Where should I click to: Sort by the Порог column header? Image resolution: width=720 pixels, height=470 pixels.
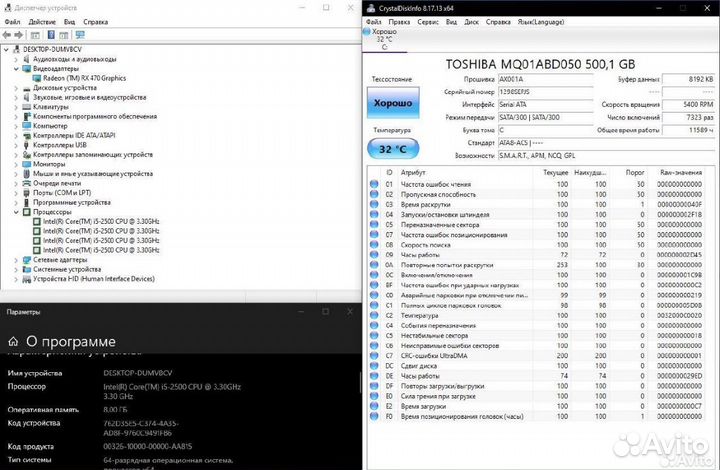coord(635,173)
